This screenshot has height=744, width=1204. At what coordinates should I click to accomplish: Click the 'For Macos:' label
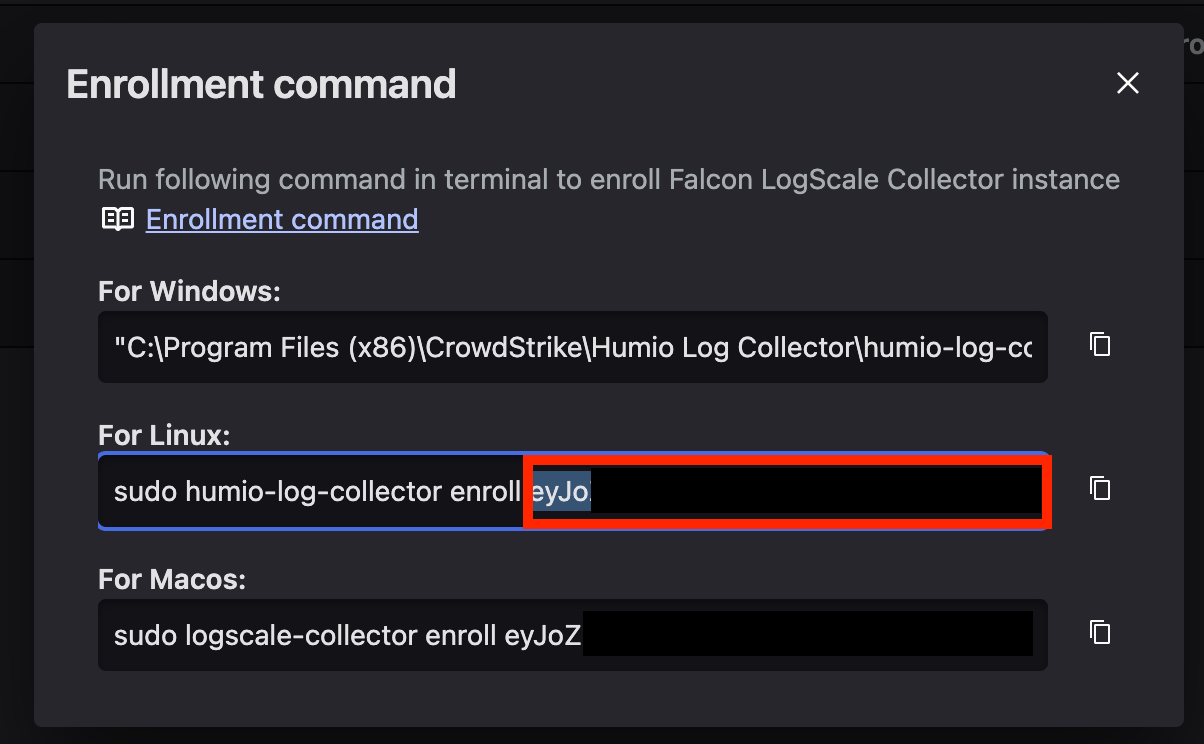[x=172, y=579]
